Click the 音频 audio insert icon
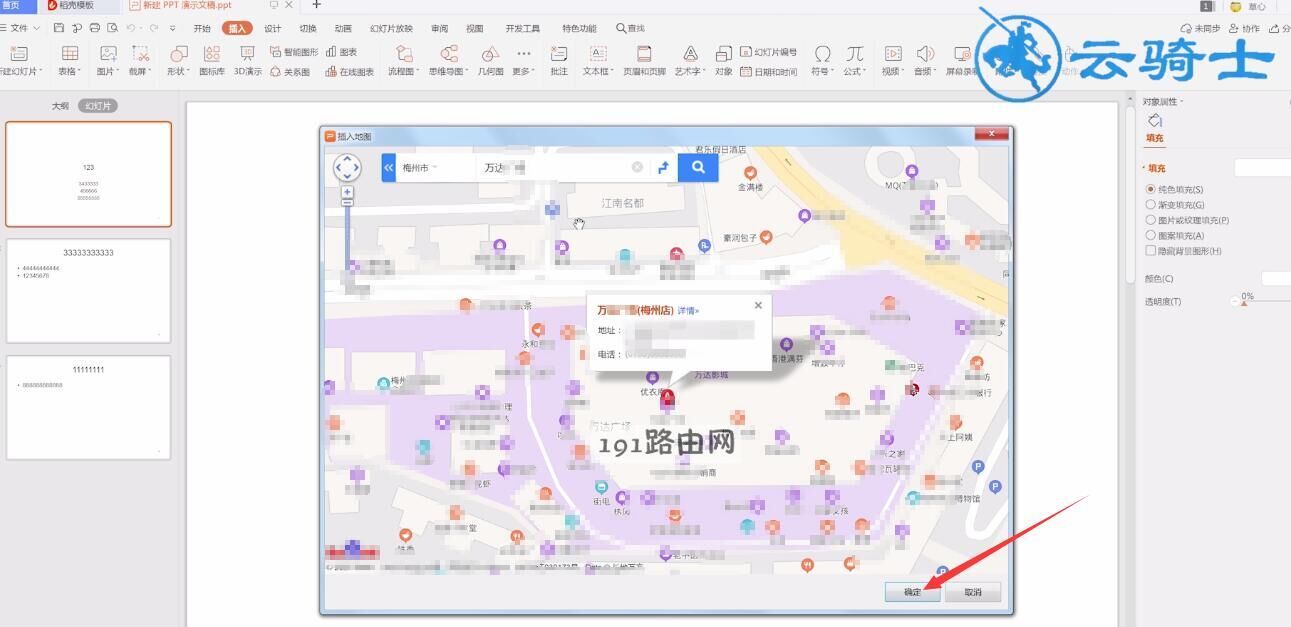This screenshot has height=627, width=1291. (x=924, y=59)
